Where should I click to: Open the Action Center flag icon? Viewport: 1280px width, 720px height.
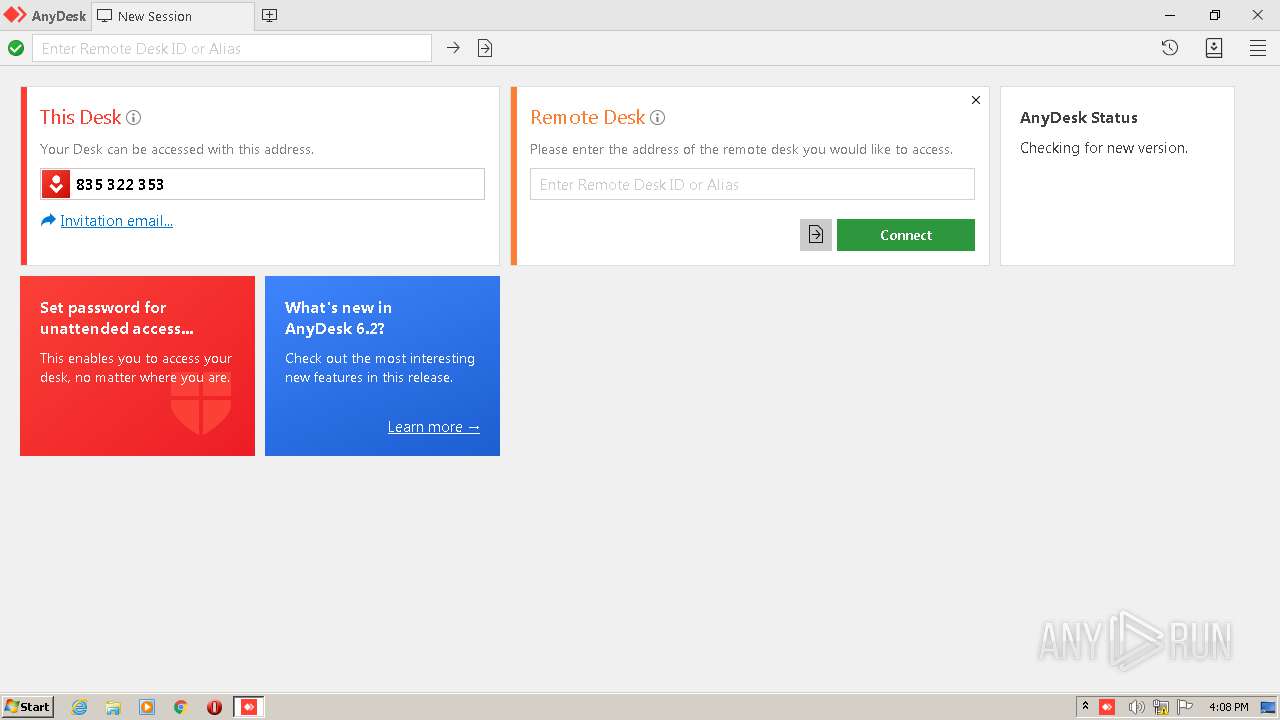(x=1185, y=707)
